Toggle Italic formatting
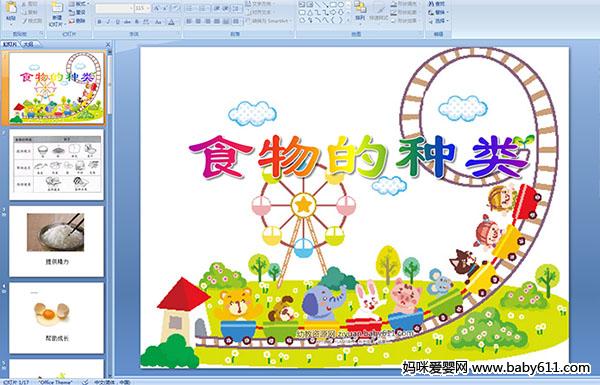The width and height of the screenshot is (600, 385). [x=109, y=22]
